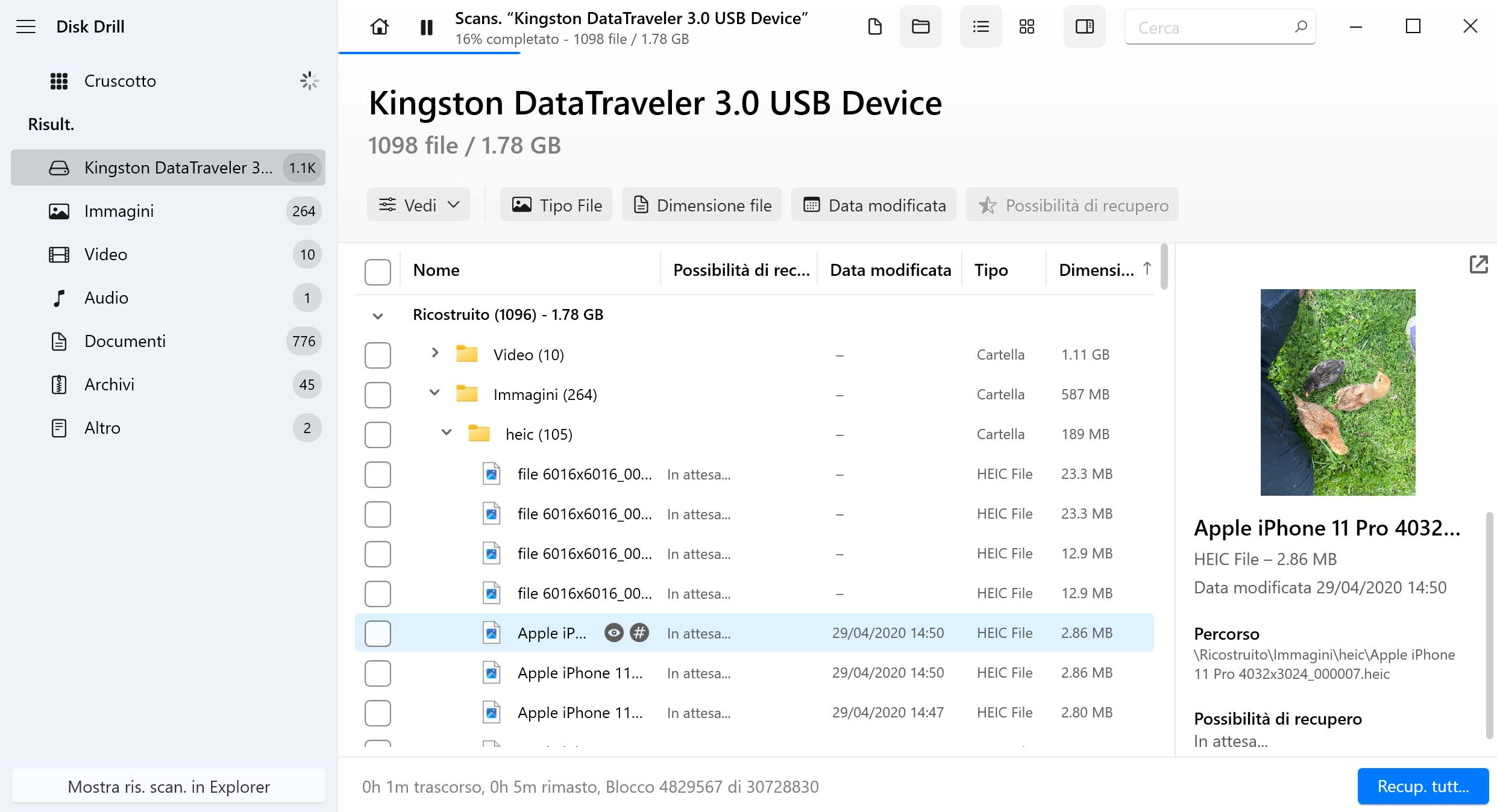Toggle the preview side panel icon
This screenshot has width=1497, height=812.
pyautogui.click(x=1084, y=27)
